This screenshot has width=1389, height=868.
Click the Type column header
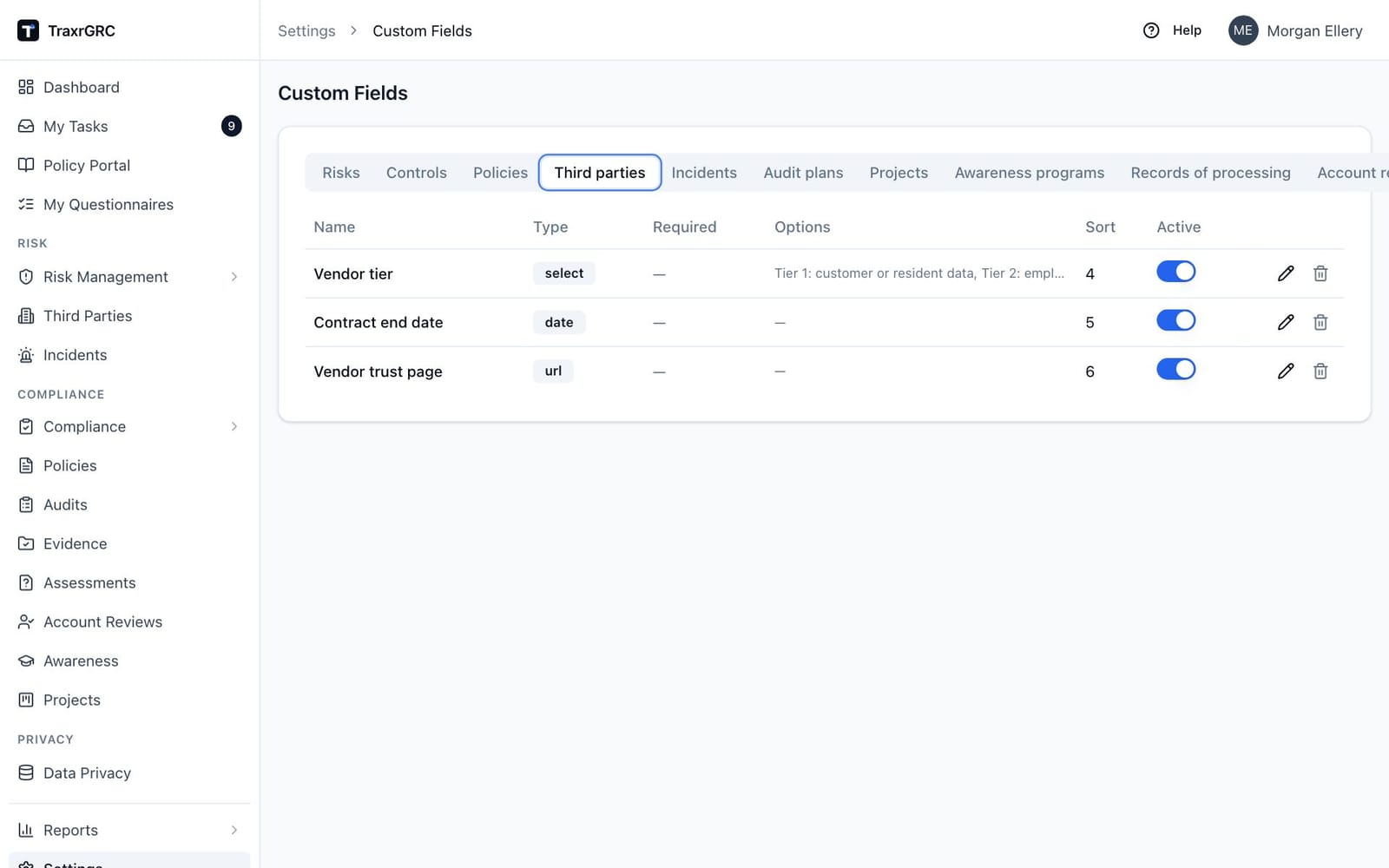550,227
